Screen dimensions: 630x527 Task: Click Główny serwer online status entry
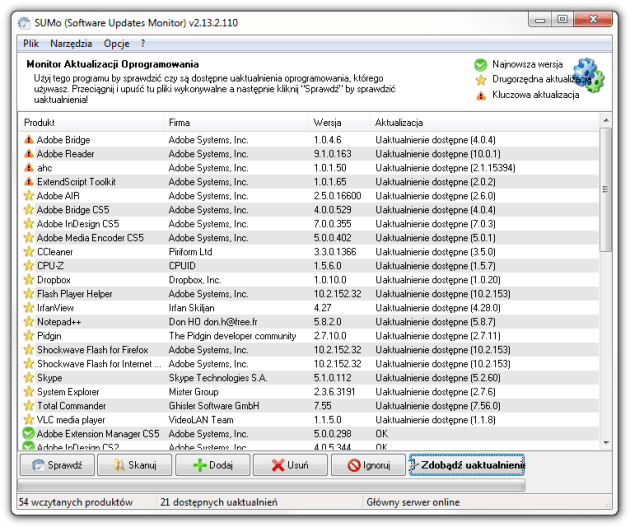[x=413, y=502]
